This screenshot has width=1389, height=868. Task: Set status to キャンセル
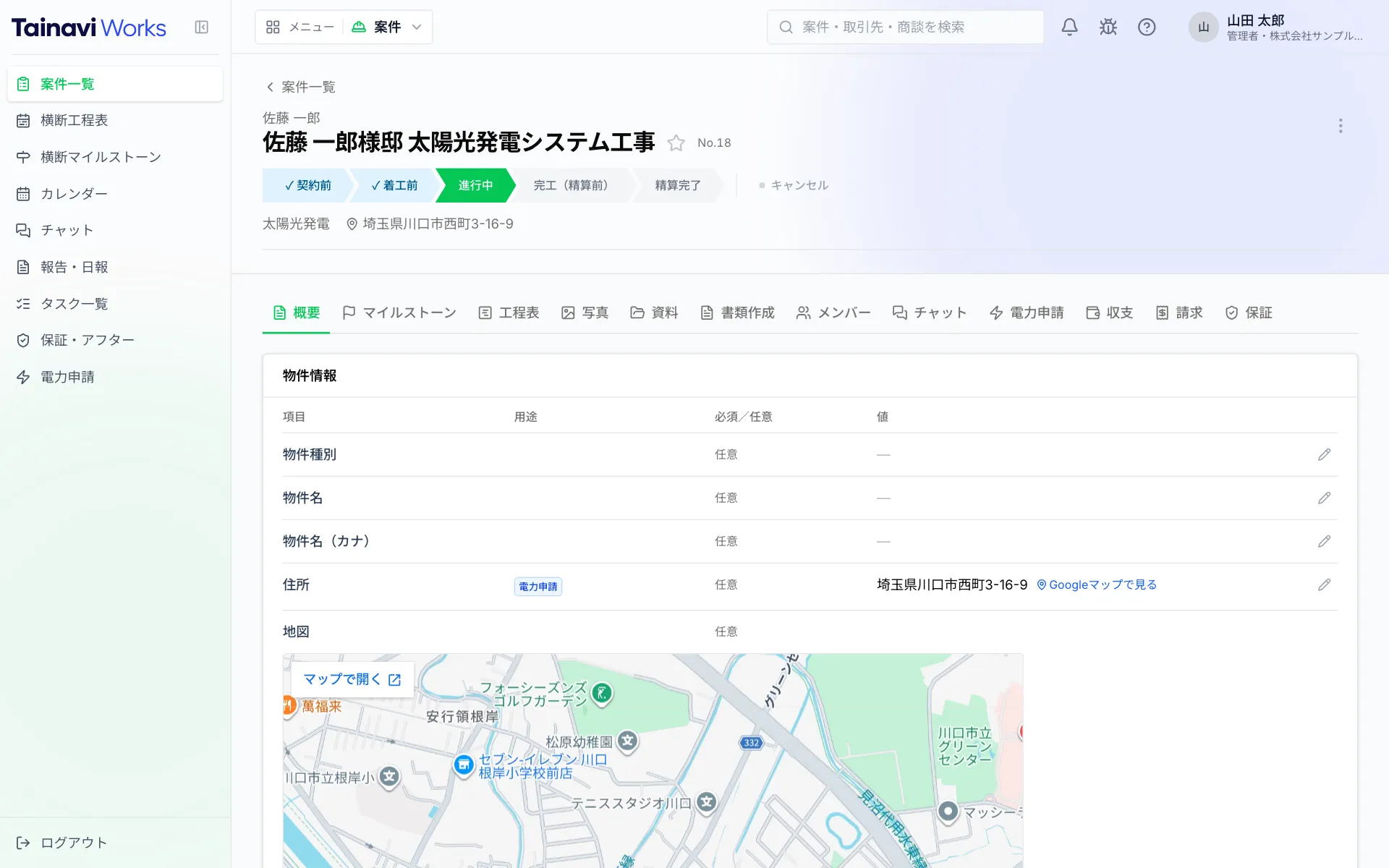point(794,186)
